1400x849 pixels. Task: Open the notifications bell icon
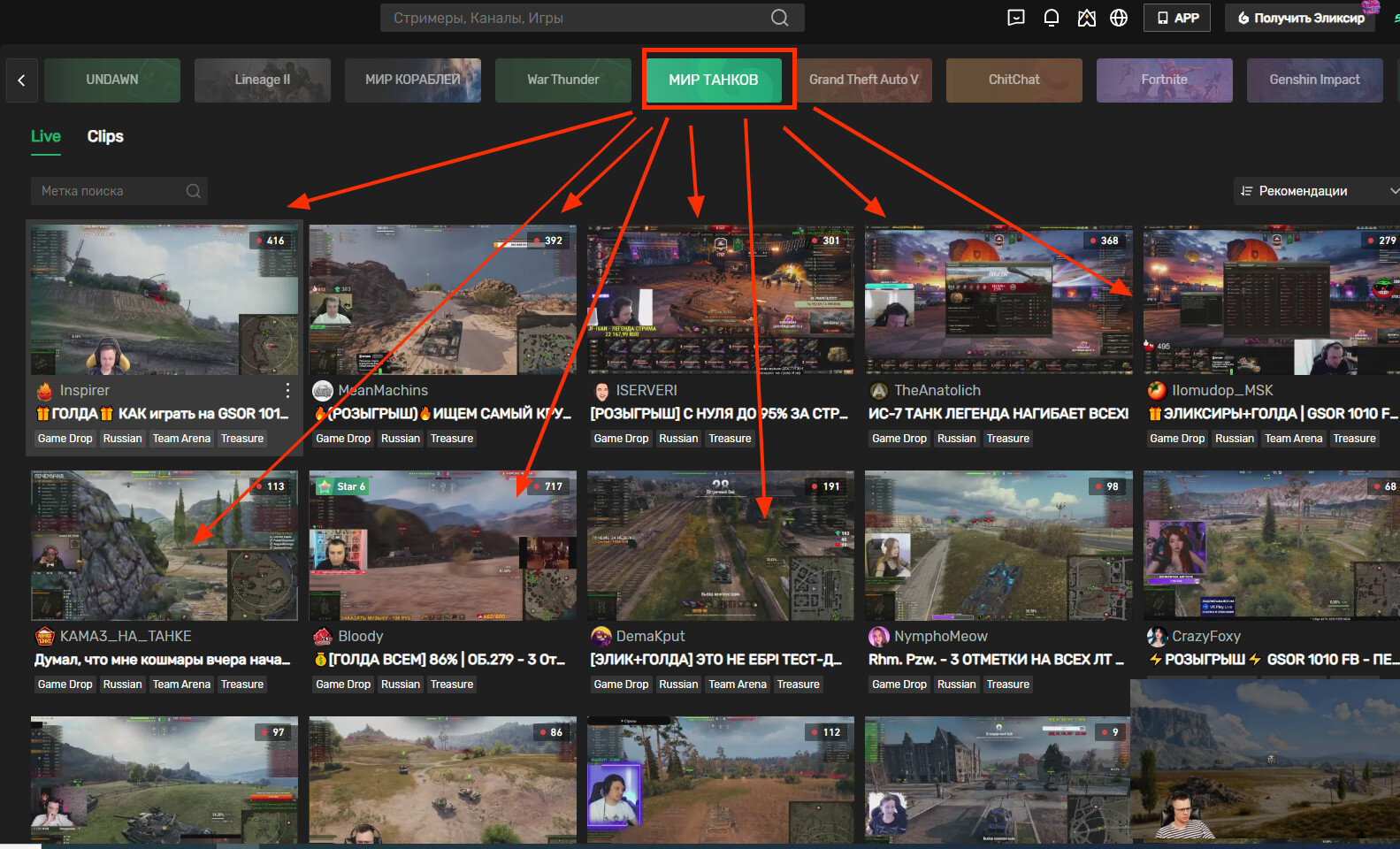click(x=1052, y=18)
